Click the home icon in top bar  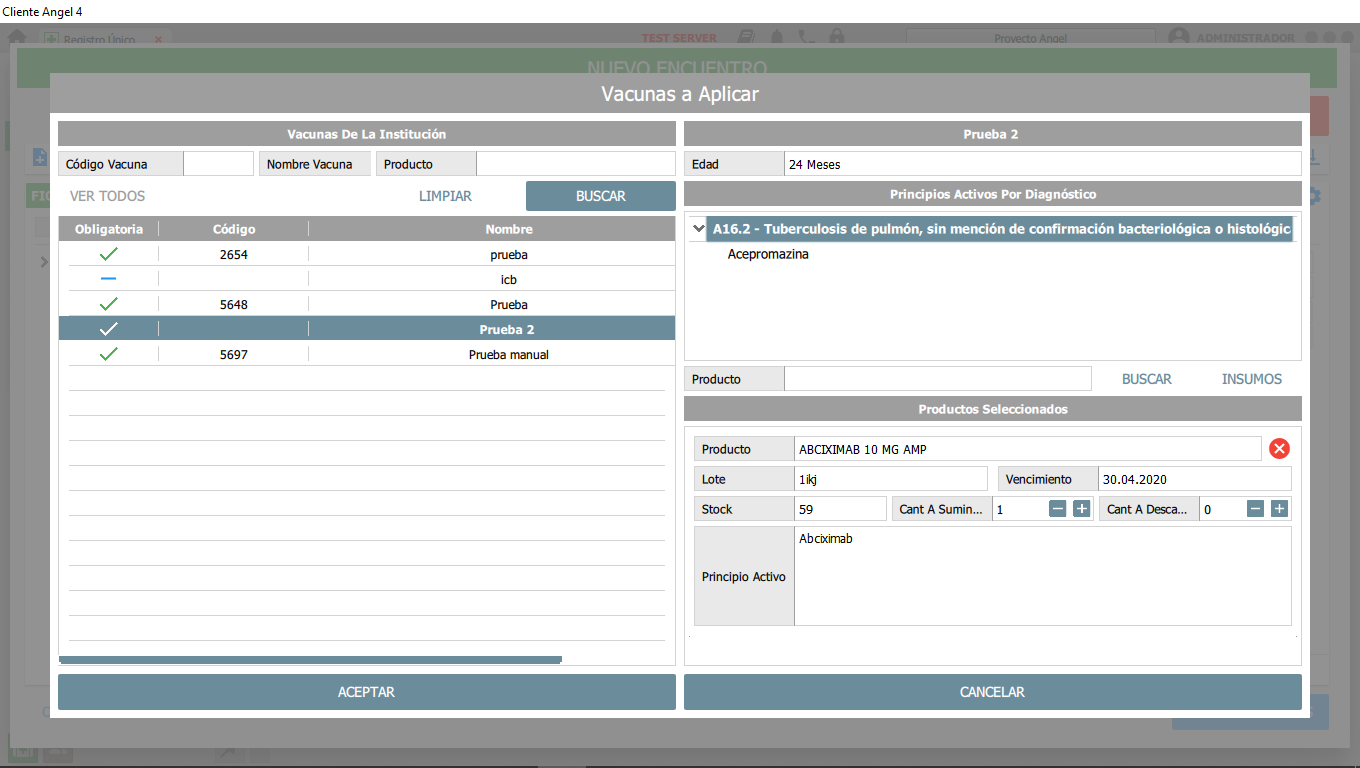(x=16, y=36)
